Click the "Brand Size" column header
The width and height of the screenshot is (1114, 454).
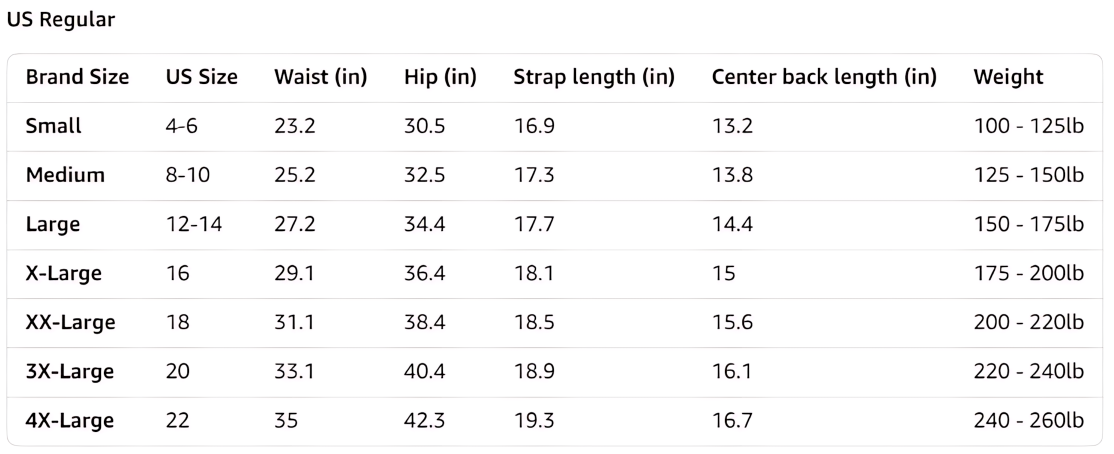[77, 77]
